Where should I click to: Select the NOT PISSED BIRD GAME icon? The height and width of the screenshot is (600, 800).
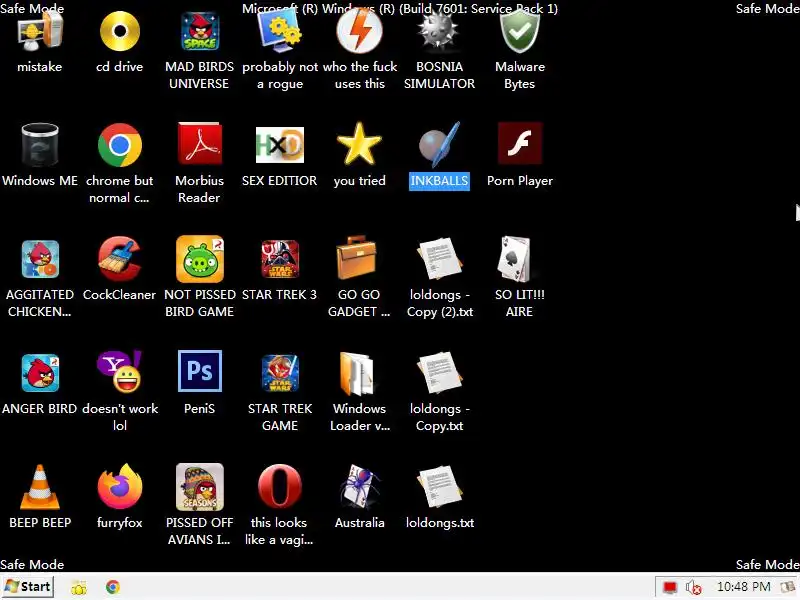[x=199, y=259]
